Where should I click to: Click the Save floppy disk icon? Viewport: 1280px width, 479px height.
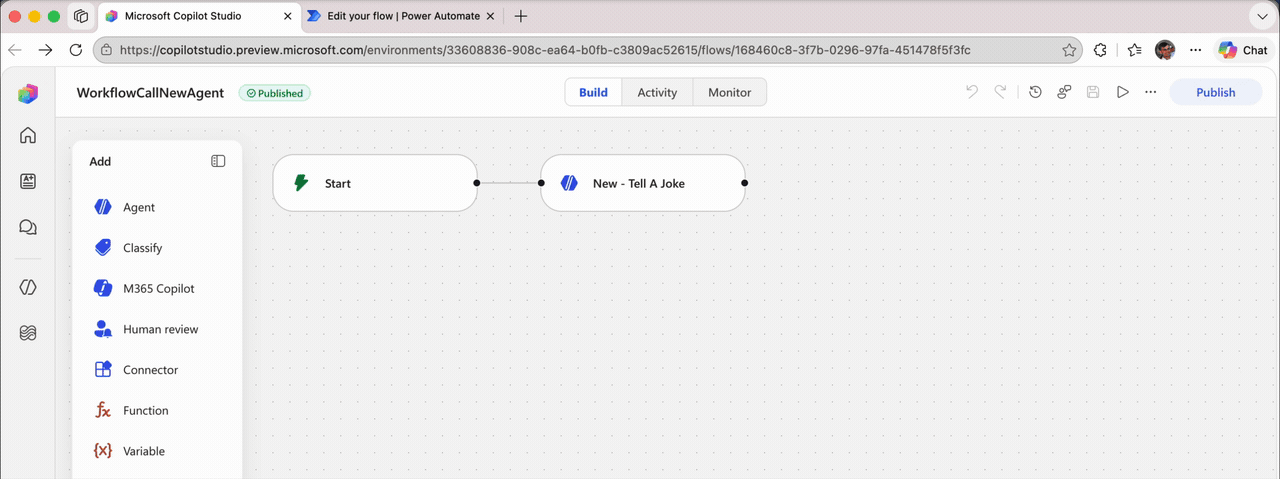[x=1093, y=92]
